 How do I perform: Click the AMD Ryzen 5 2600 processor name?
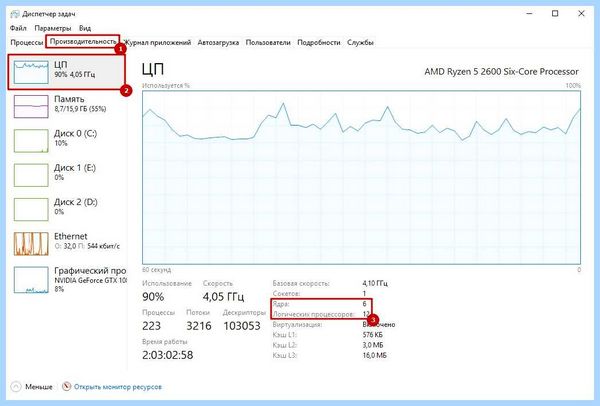(501, 72)
